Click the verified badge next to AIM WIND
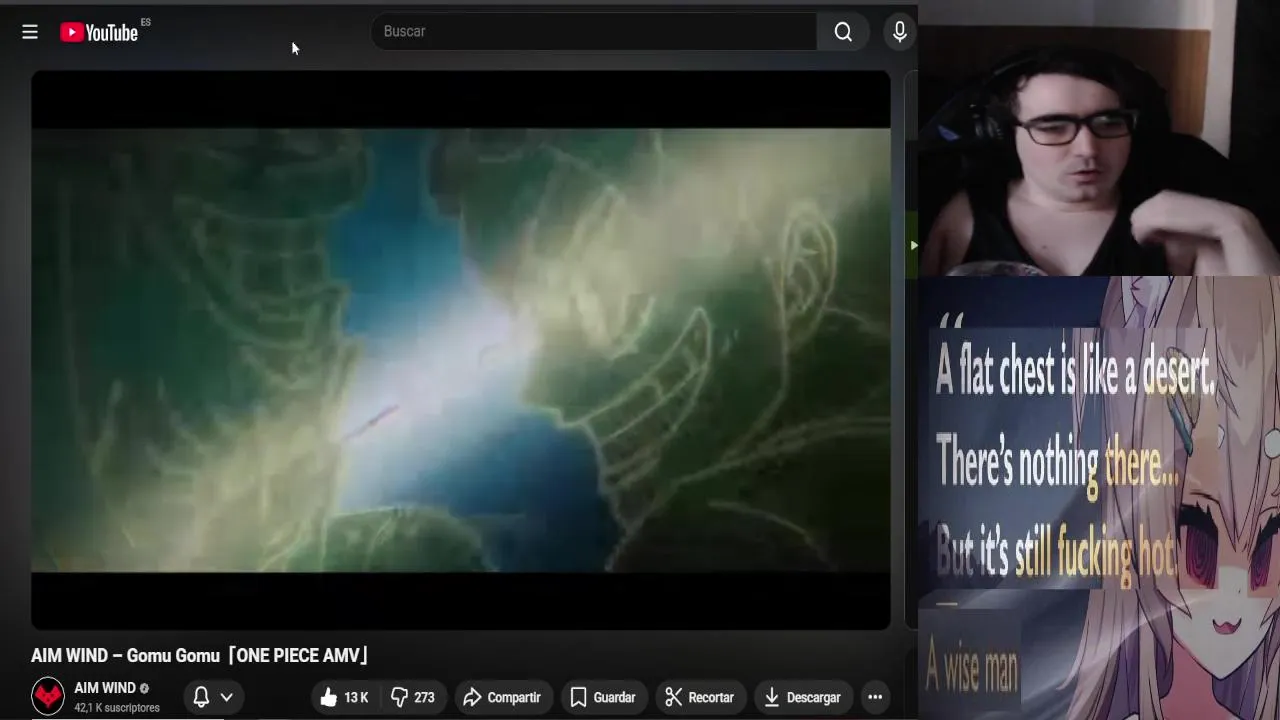The height and width of the screenshot is (720, 1280). coord(144,688)
